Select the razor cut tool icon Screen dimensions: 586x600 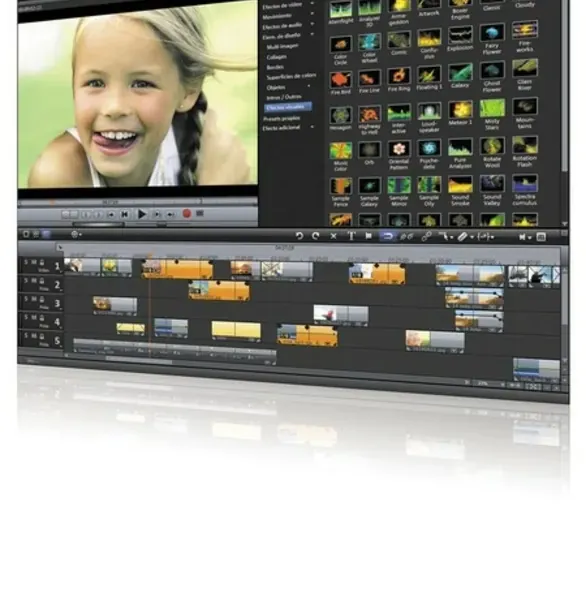tap(462, 237)
